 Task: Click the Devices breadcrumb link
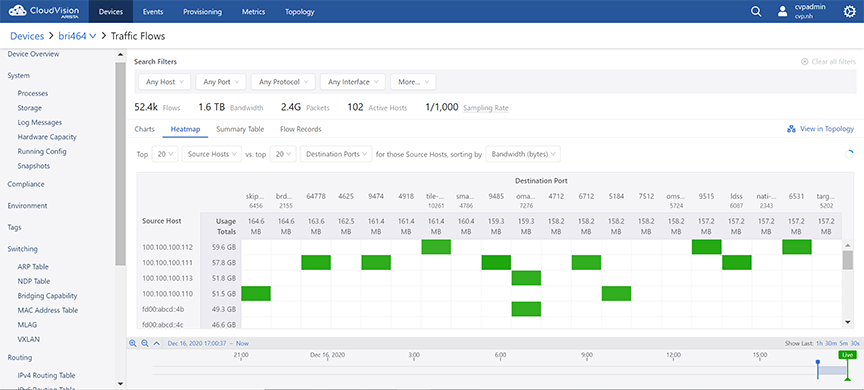[x=27, y=36]
